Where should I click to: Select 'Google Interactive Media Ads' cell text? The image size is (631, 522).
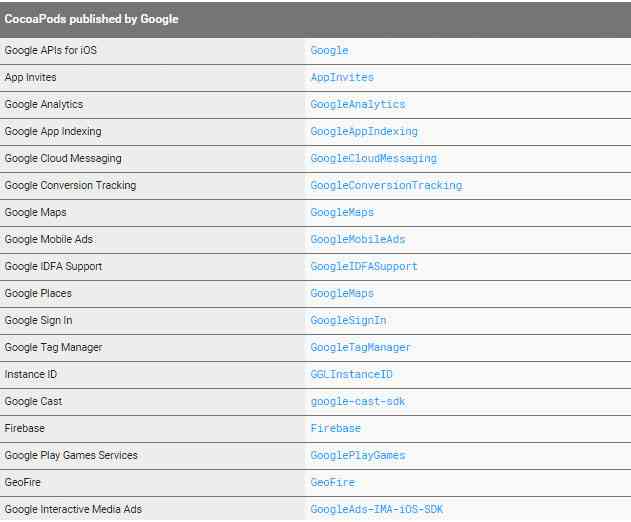point(73,509)
